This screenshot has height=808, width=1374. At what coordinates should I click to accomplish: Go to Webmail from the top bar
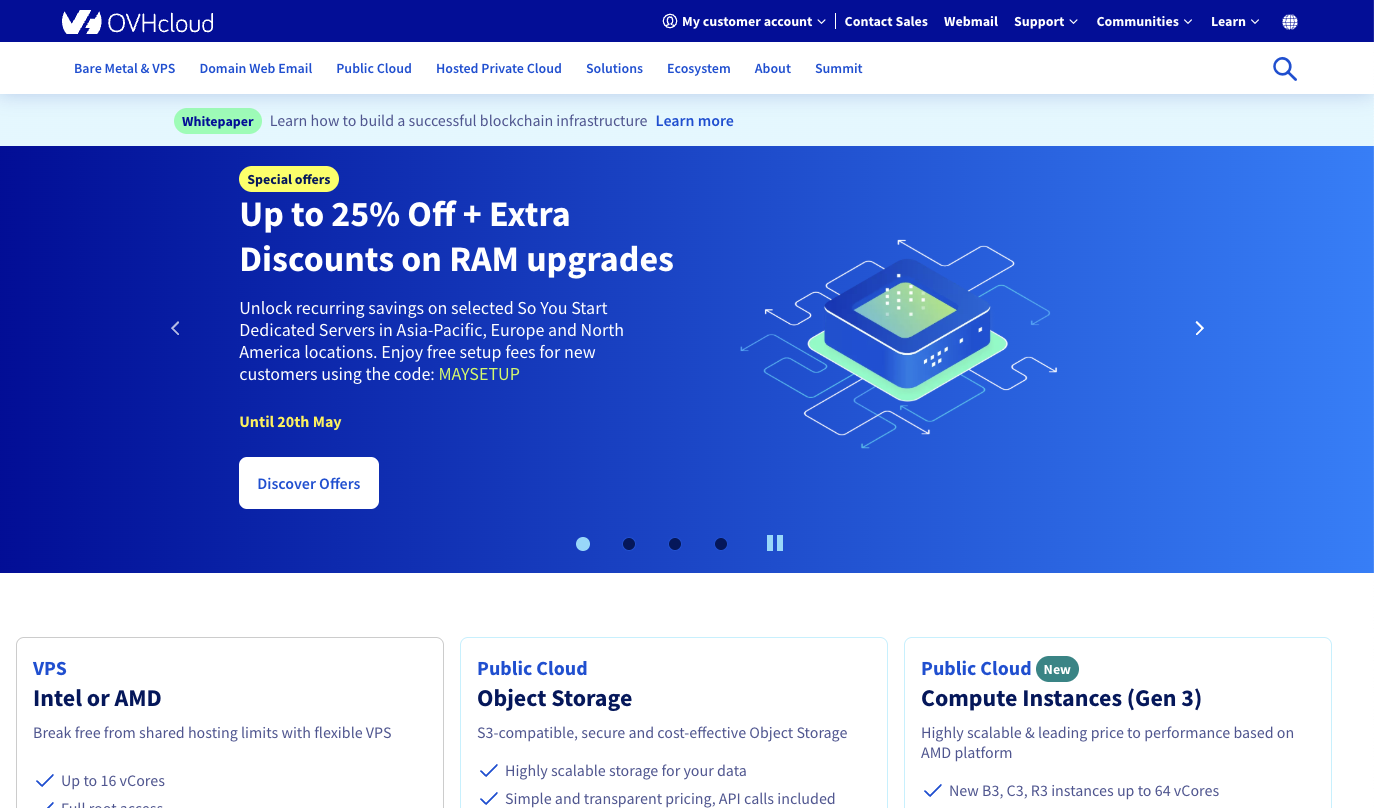pos(970,21)
